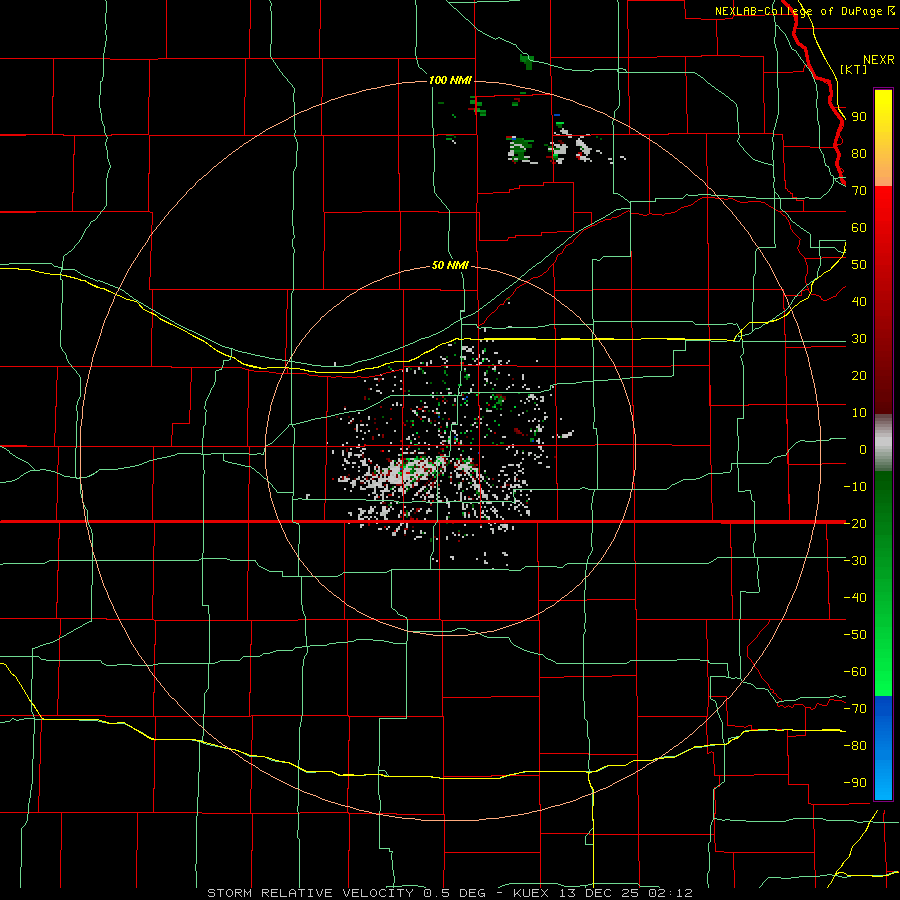Click the -20 value on the velocity scale
Image resolution: width=900 pixels, height=900 pixels.
point(855,523)
